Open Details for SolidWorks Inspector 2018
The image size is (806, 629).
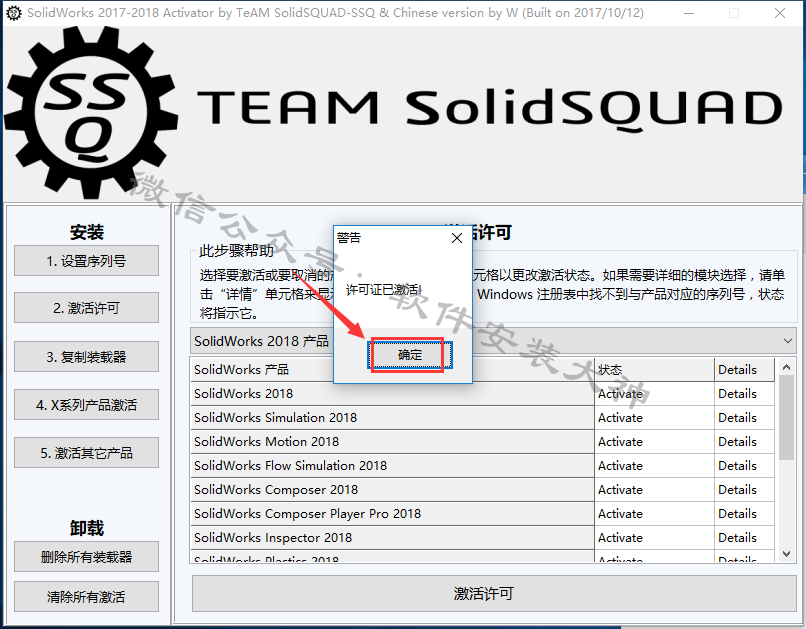click(x=744, y=538)
